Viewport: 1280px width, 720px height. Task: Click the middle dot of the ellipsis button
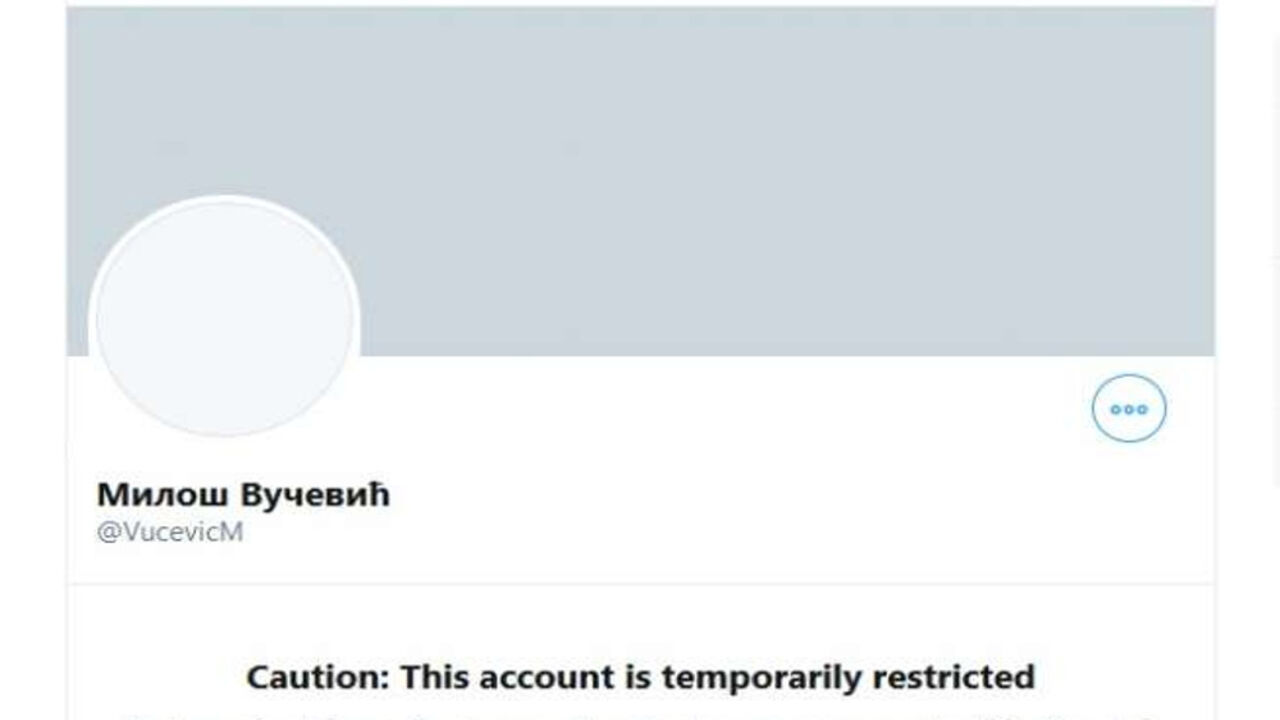[1129, 409]
